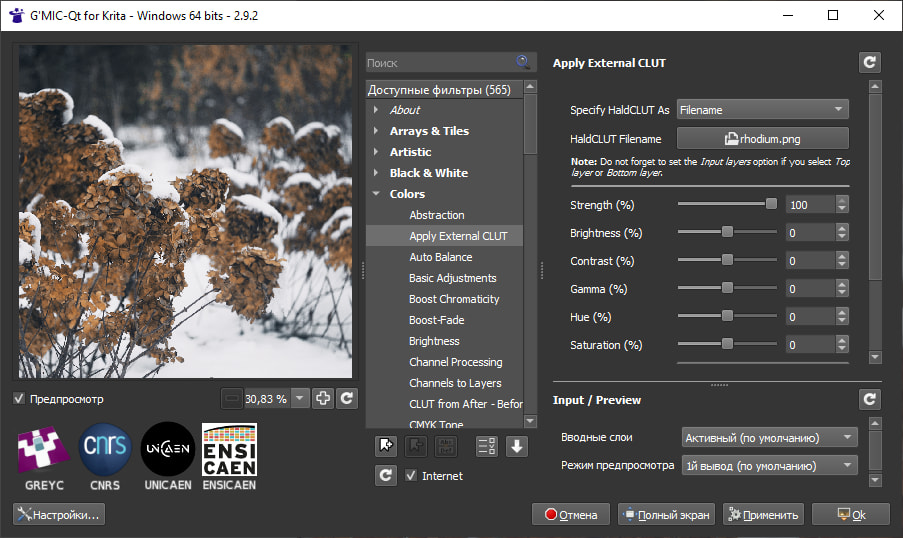Collapse the Colors filter category
This screenshot has width=903, height=538.
(376, 194)
